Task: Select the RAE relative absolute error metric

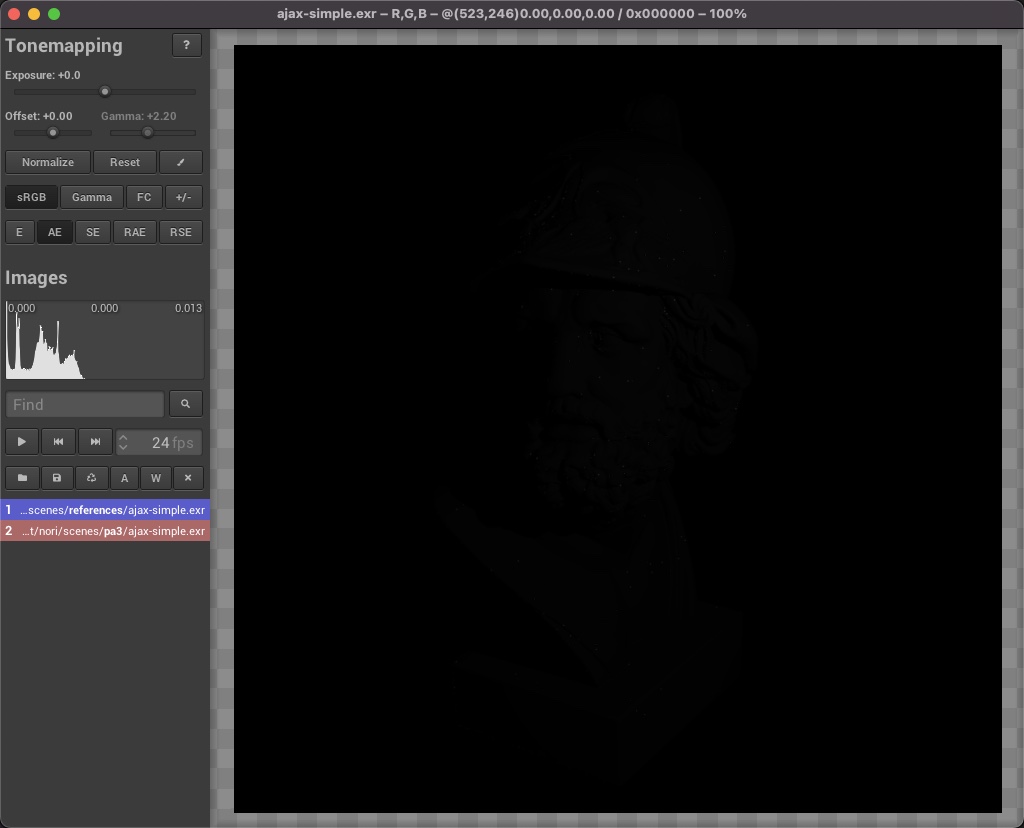Action: (x=135, y=232)
